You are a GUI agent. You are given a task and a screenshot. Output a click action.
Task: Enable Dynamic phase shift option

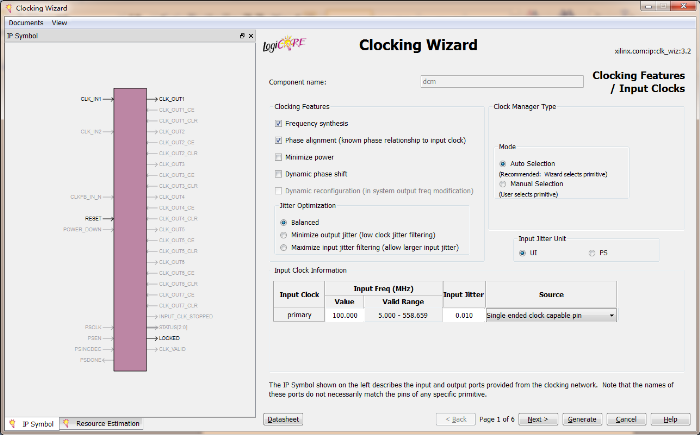(x=279, y=174)
